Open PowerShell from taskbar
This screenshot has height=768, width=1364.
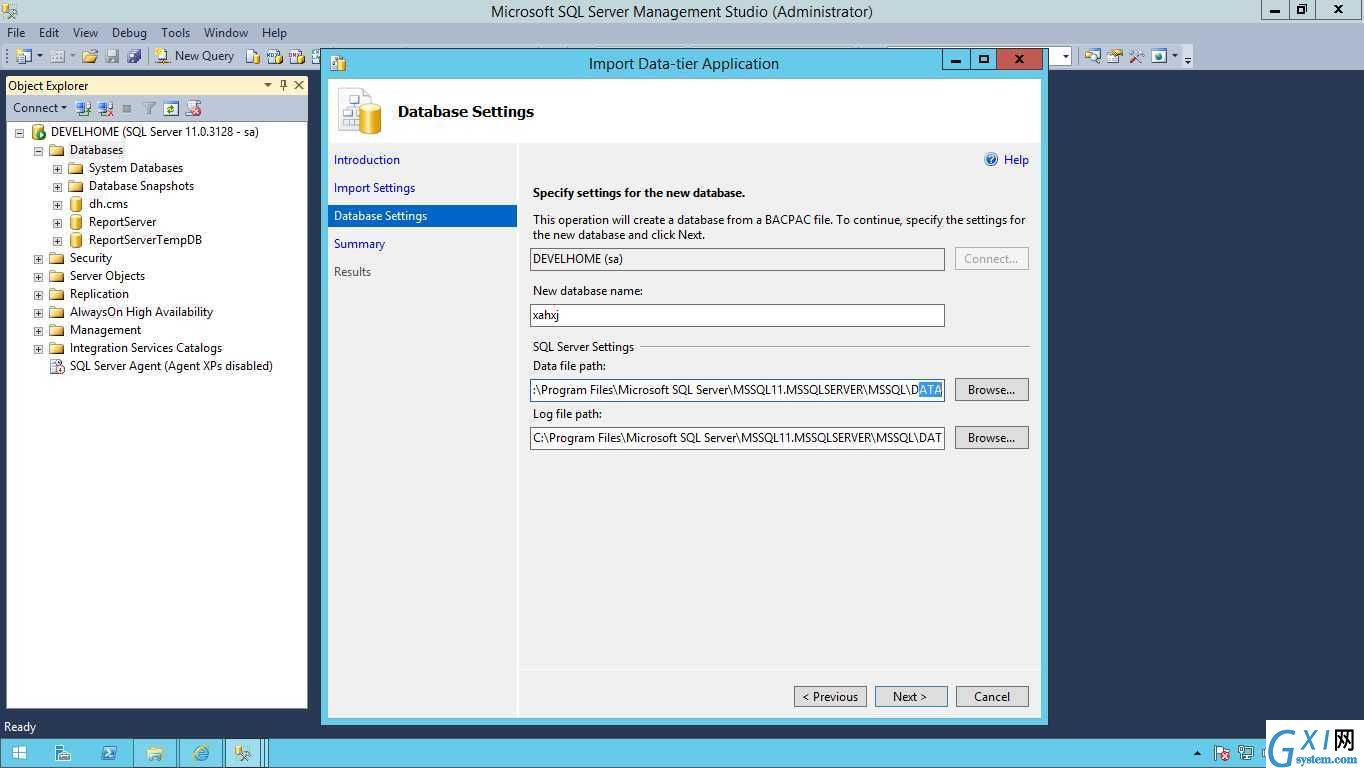coord(109,753)
